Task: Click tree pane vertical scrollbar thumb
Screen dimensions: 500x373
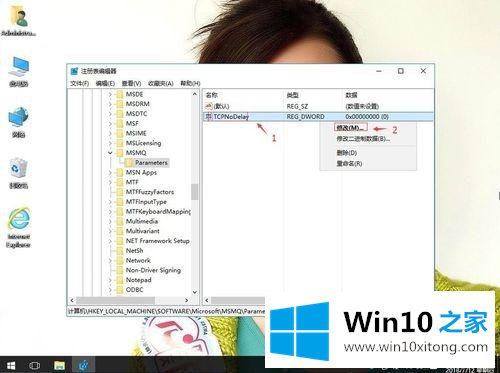Action: coord(195,192)
